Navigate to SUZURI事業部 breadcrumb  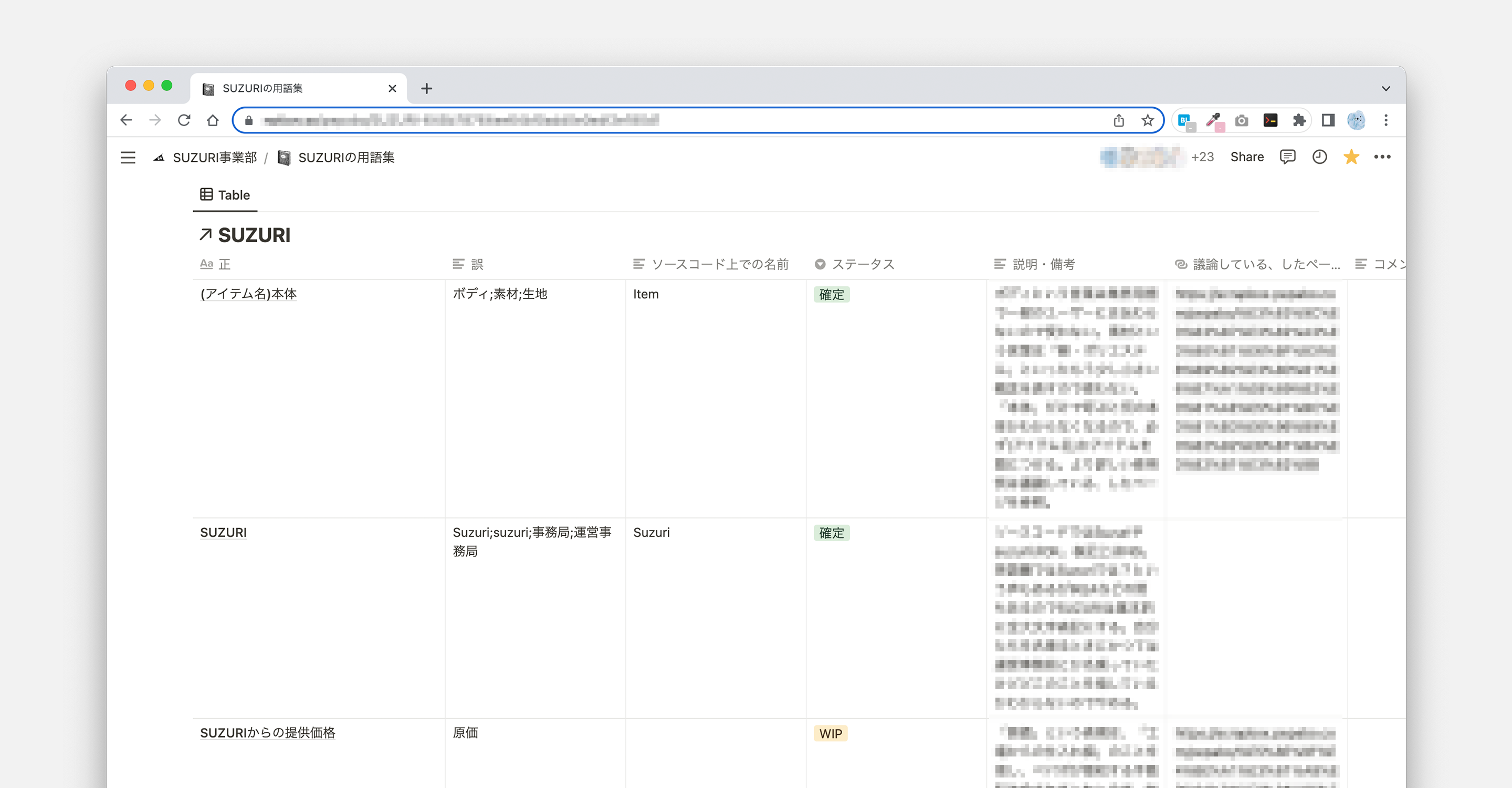click(x=205, y=158)
